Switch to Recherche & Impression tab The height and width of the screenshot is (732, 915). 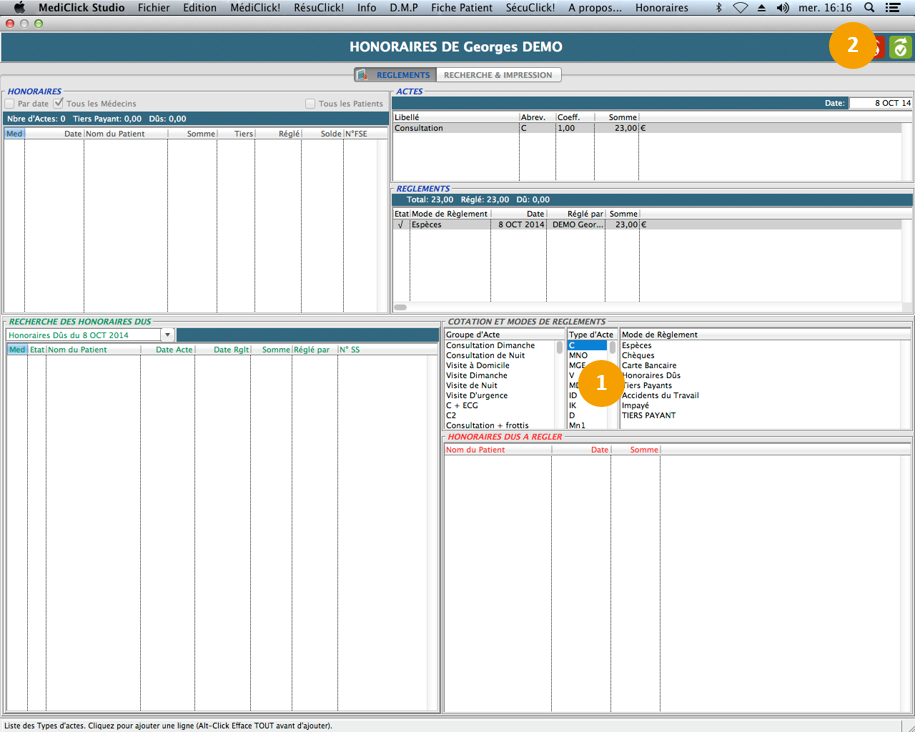497,75
